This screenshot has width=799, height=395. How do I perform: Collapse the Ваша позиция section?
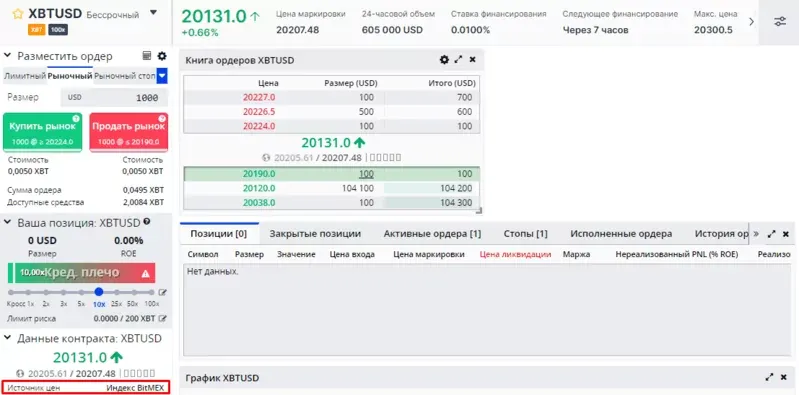click(x=8, y=222)
